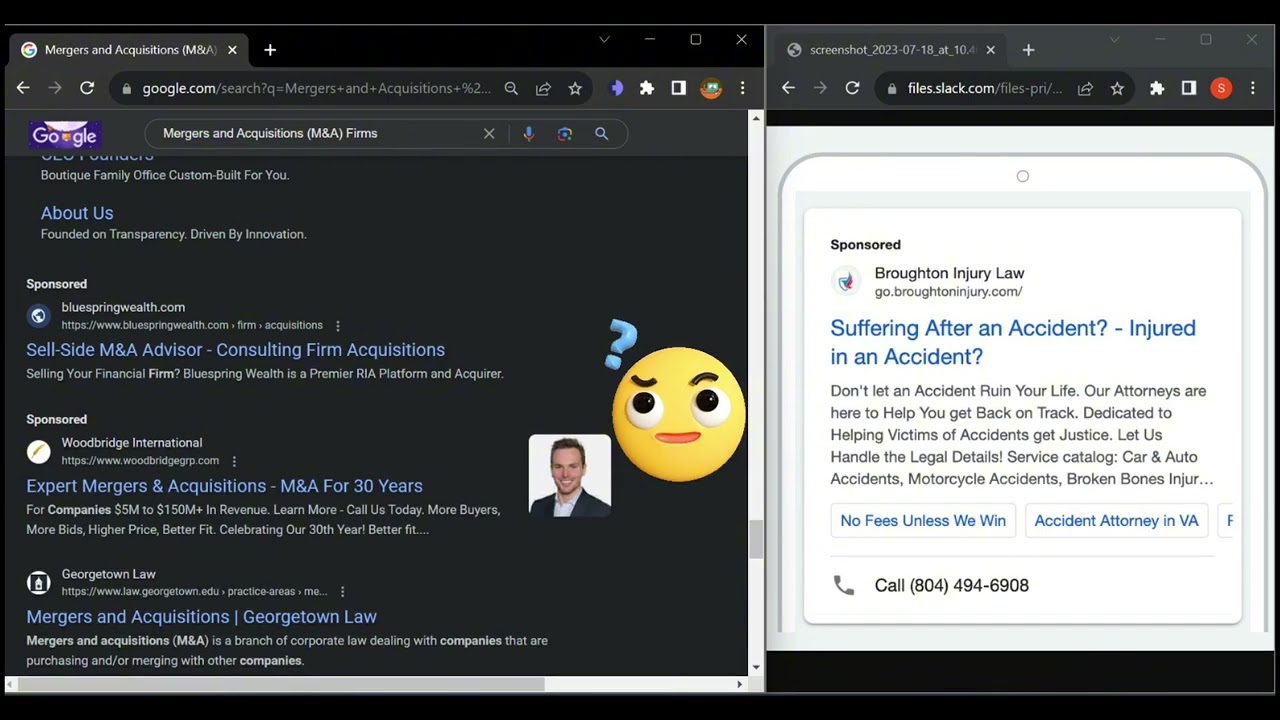
Task: Click Accident Attorney in VA button
Action: [1116, 521]
